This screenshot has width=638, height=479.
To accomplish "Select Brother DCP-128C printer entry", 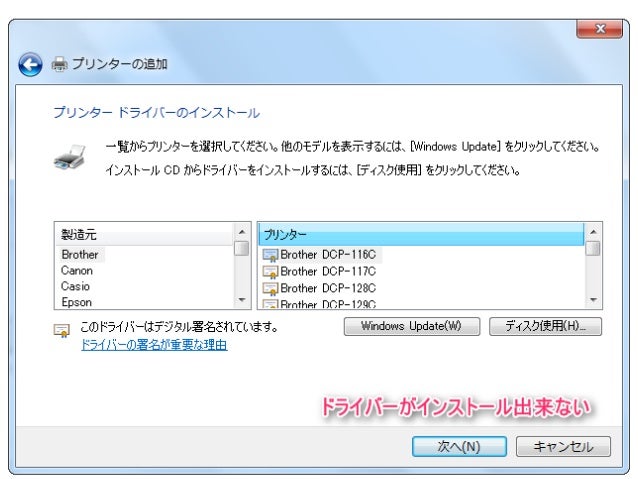I will point(320,288).
